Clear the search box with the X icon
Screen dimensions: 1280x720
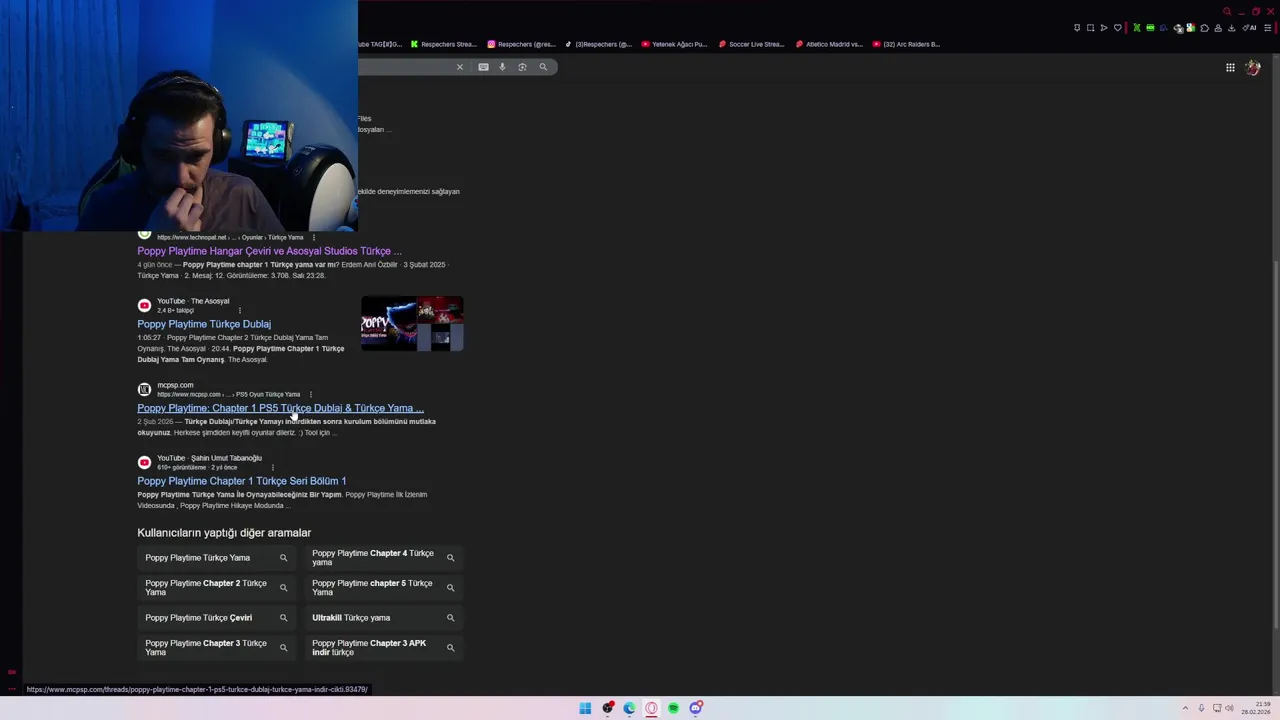(460, 67)
